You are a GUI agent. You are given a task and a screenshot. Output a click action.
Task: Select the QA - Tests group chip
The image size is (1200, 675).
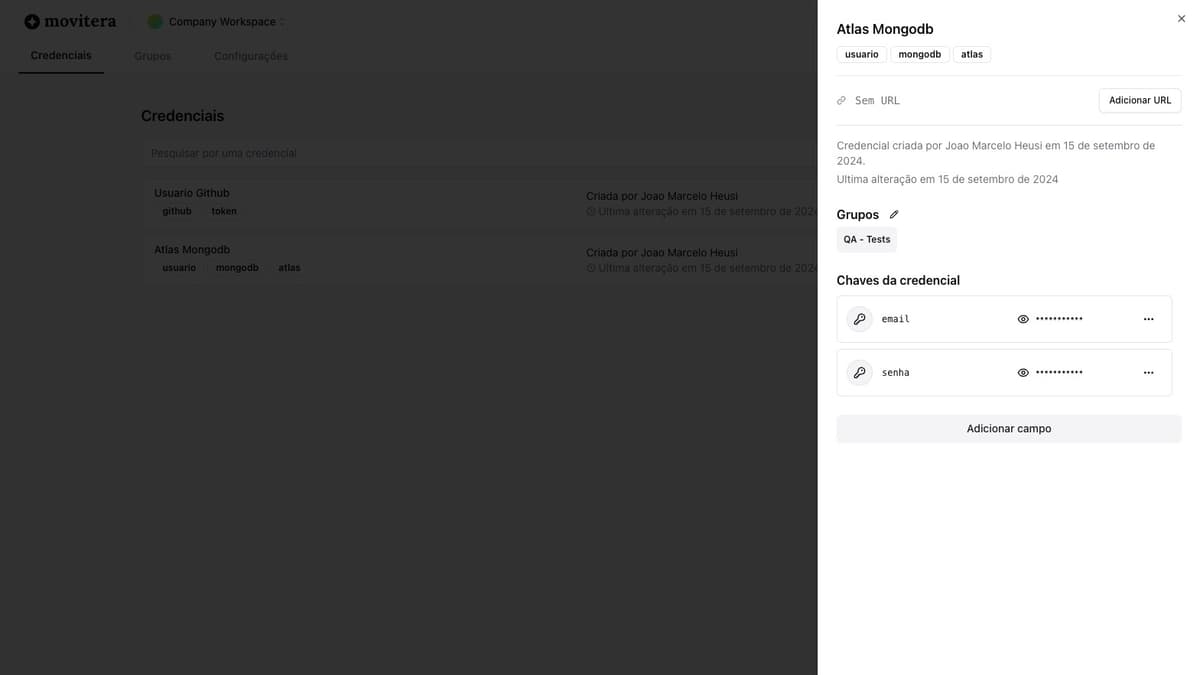(x=866, y=239)
